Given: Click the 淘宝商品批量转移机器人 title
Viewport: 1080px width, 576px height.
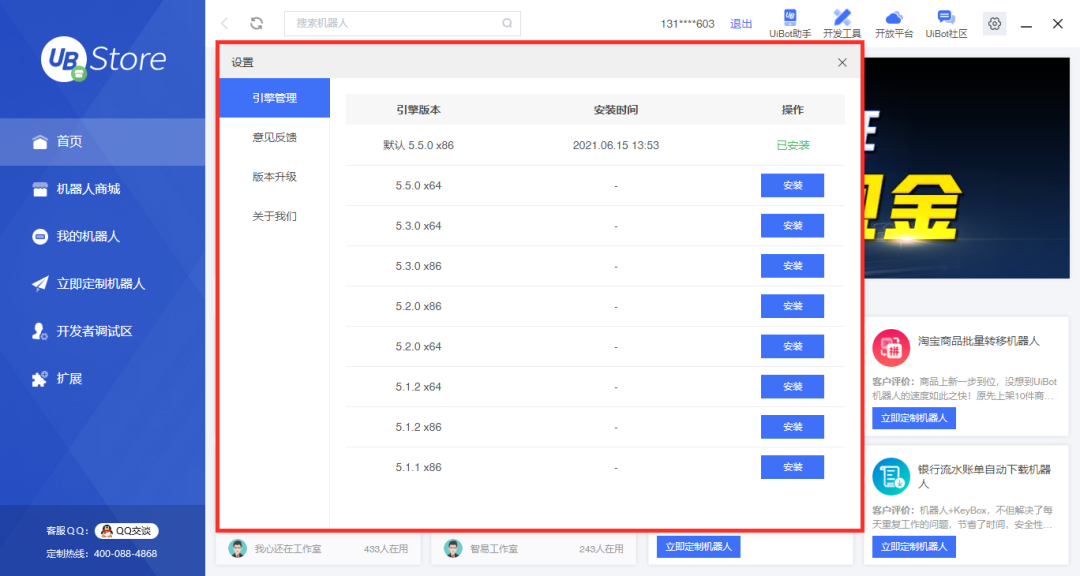Looking at the screenshot, I should (979, 341).
